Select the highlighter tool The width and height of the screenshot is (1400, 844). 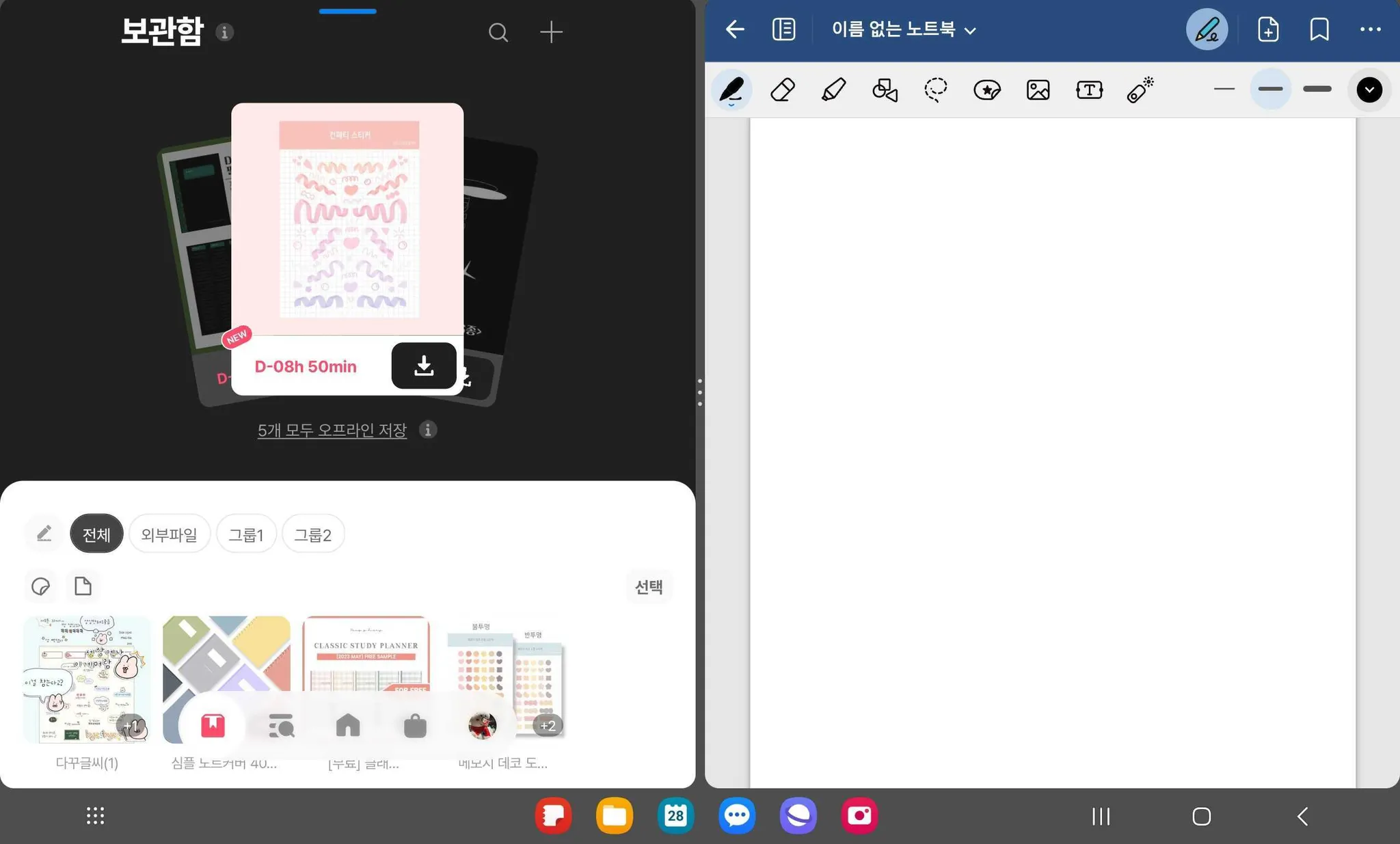point(833,90)
